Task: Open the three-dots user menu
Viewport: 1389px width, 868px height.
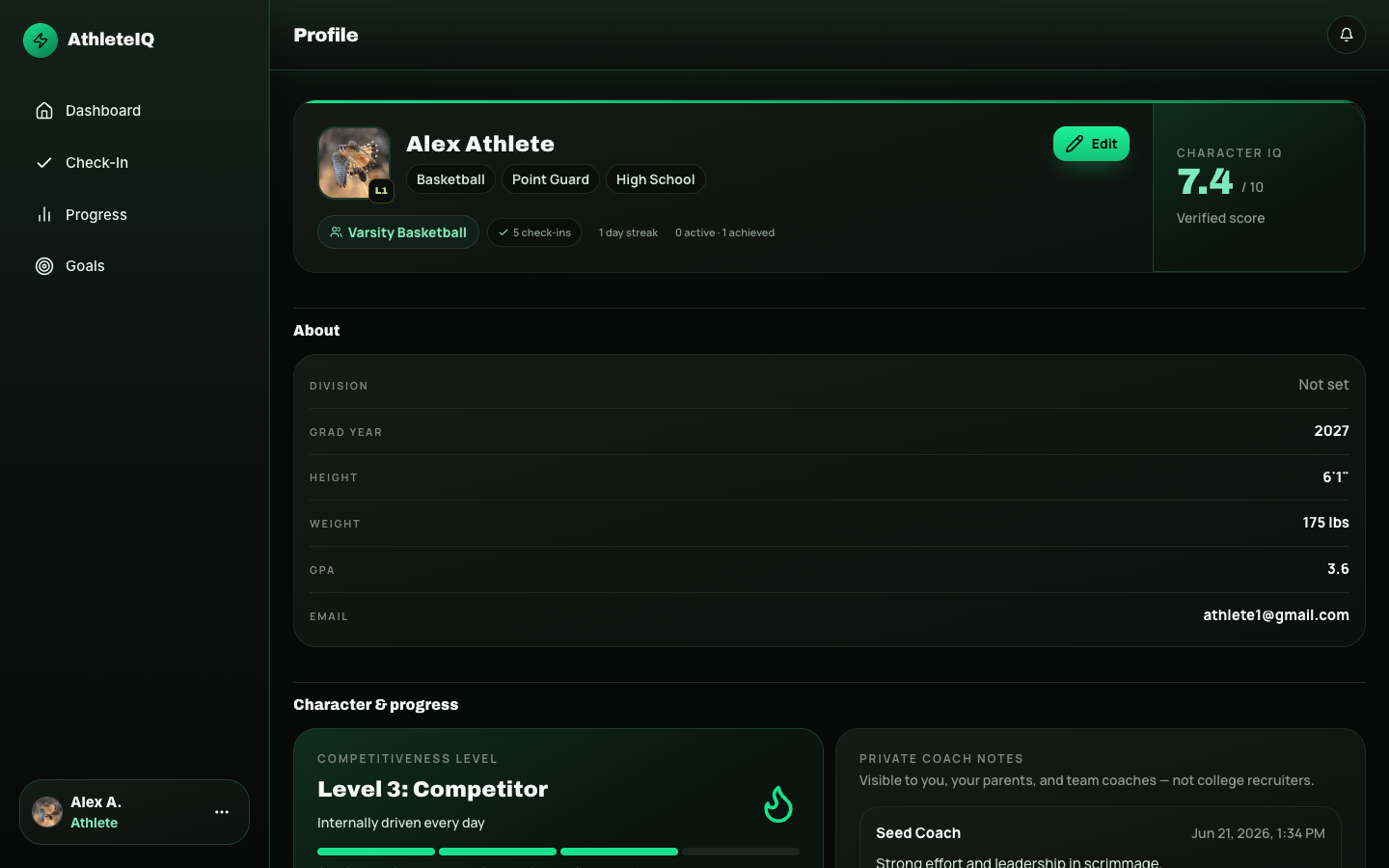Action: tap(222, 812)
